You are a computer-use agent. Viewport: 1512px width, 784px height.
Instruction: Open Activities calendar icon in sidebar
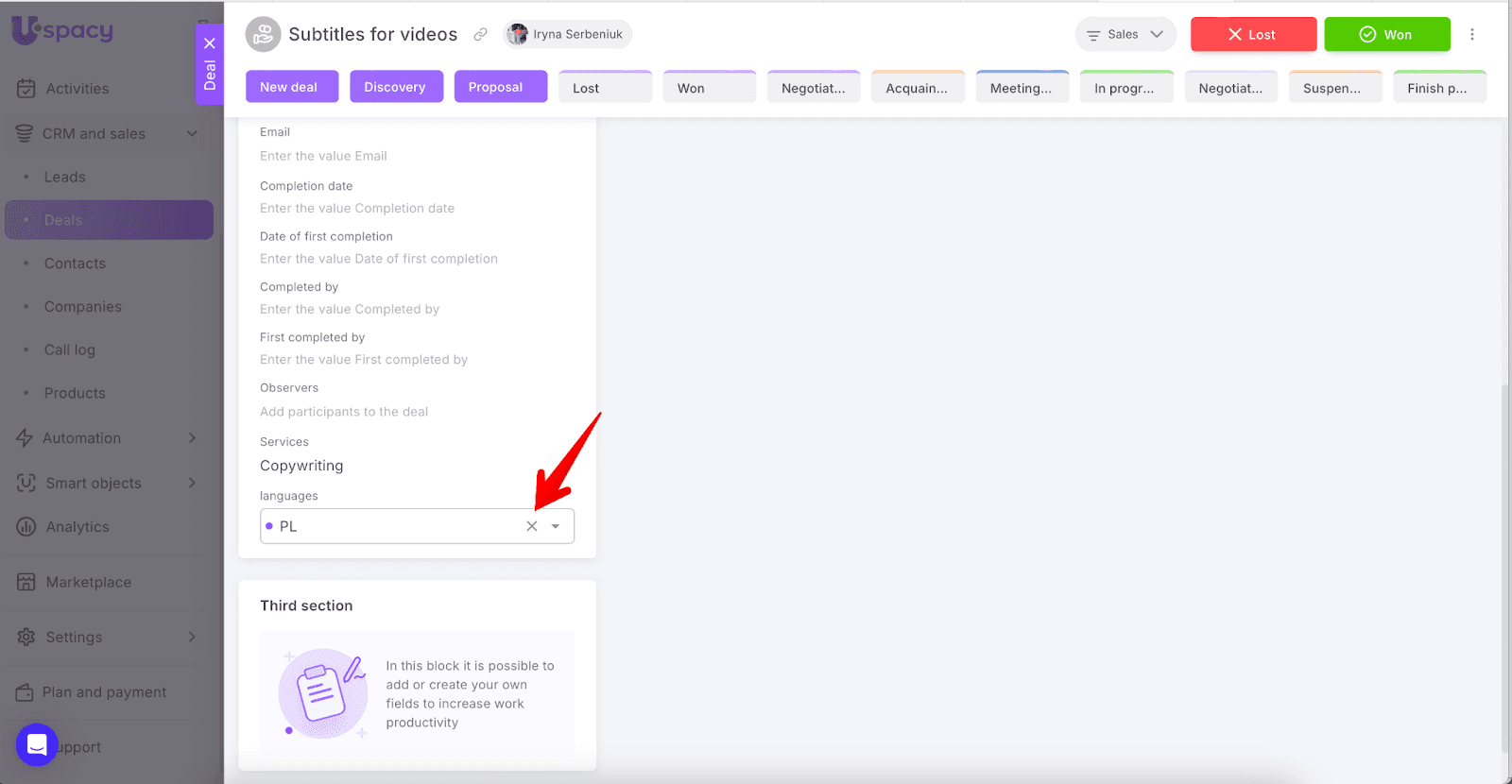tap(26, 89)
